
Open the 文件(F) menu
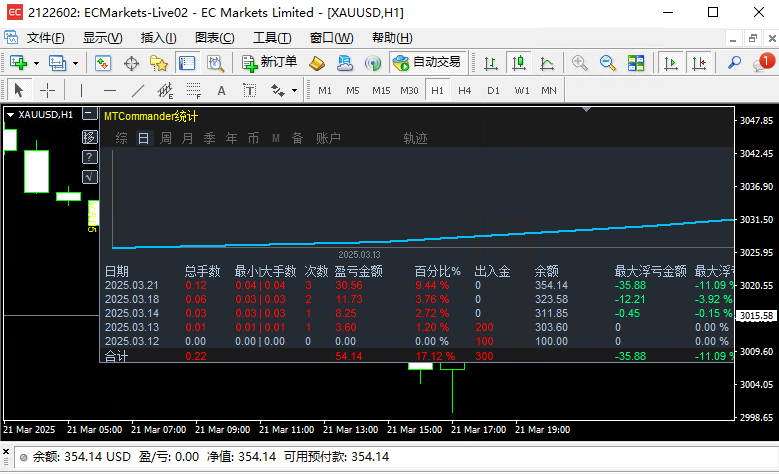click(x=45, y=38)
